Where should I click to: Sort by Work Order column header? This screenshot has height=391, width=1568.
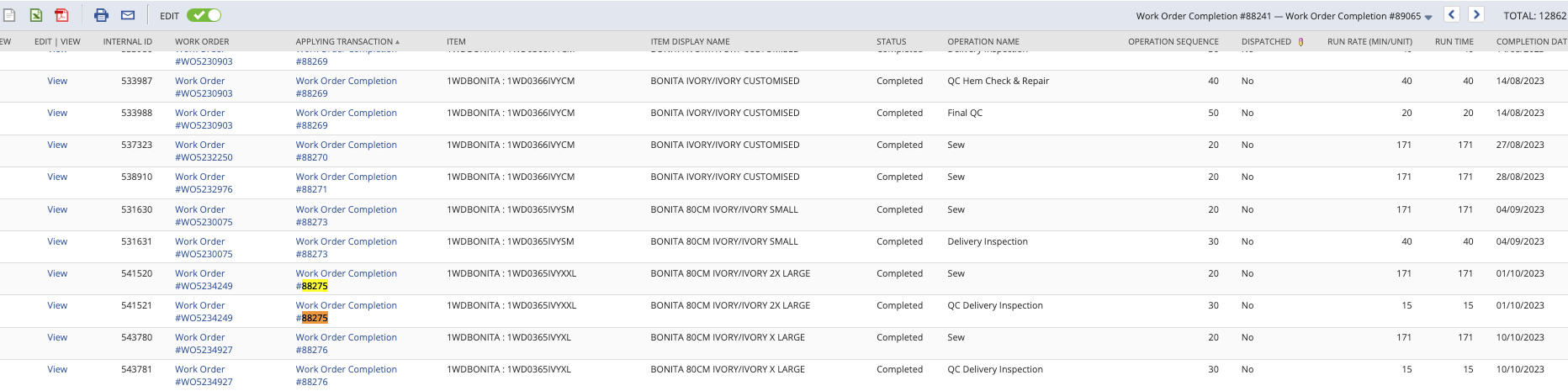point(202,41)
